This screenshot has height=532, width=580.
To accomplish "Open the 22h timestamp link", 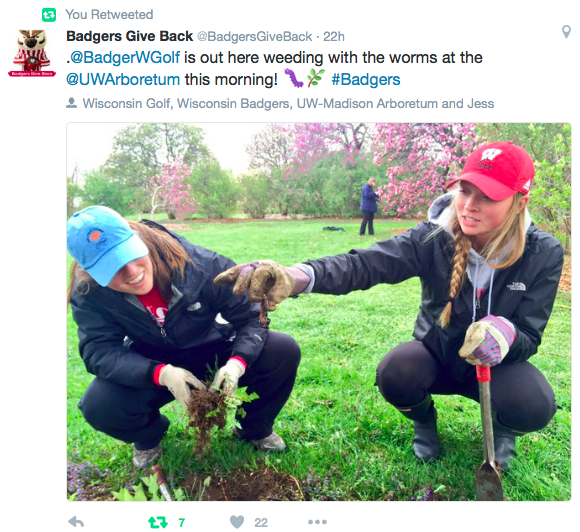I will point(334,37).
